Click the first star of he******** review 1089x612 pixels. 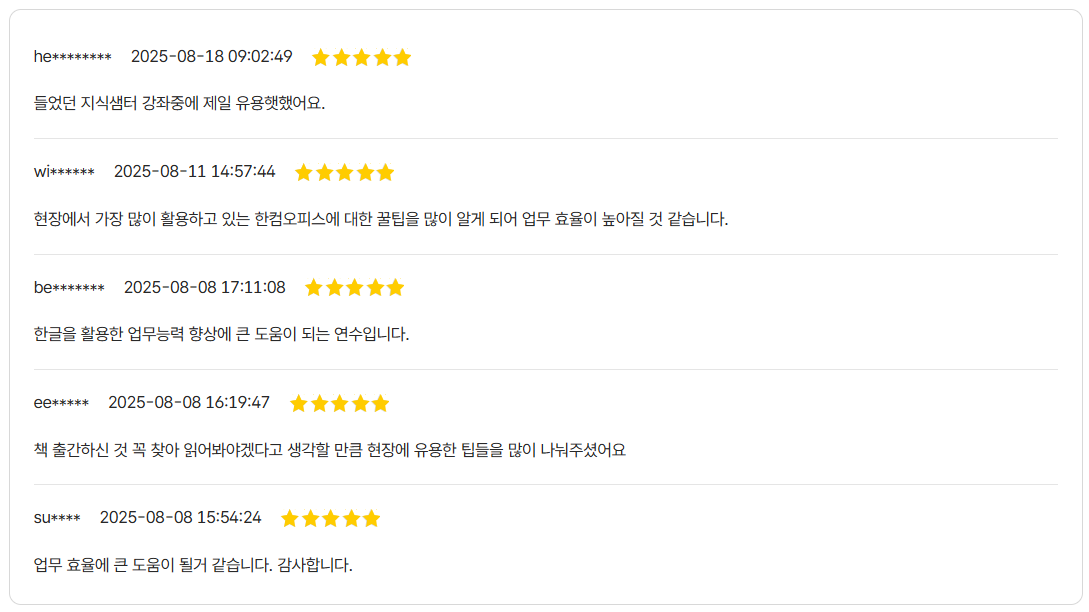click(x=320, y=58)
